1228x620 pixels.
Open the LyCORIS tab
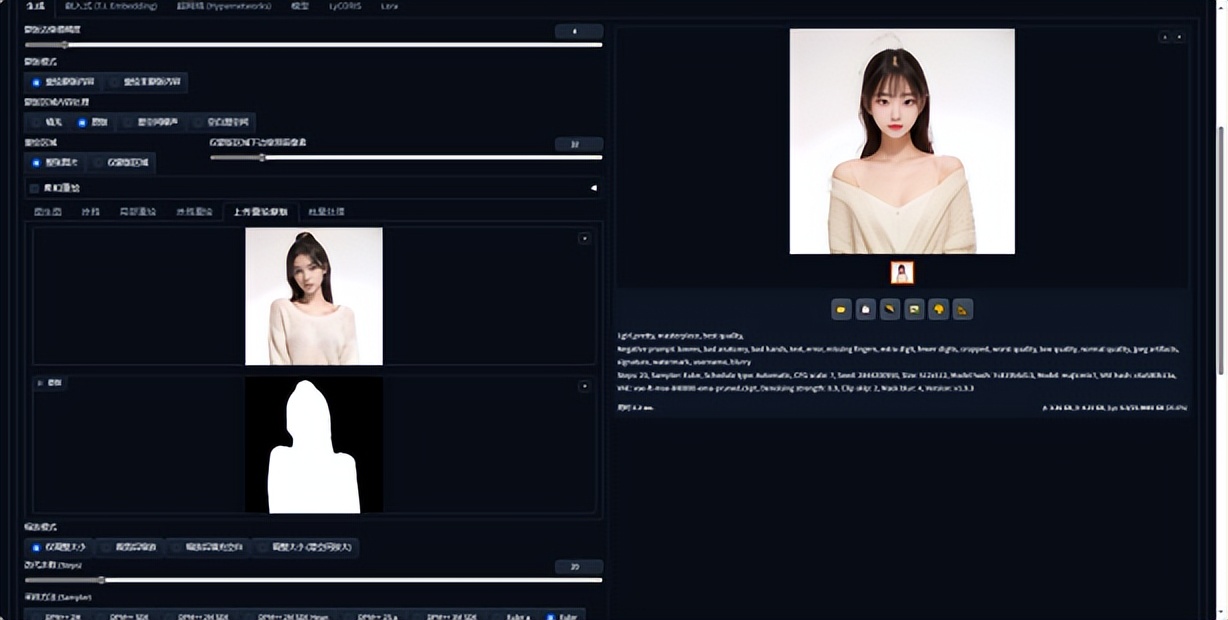345,6
